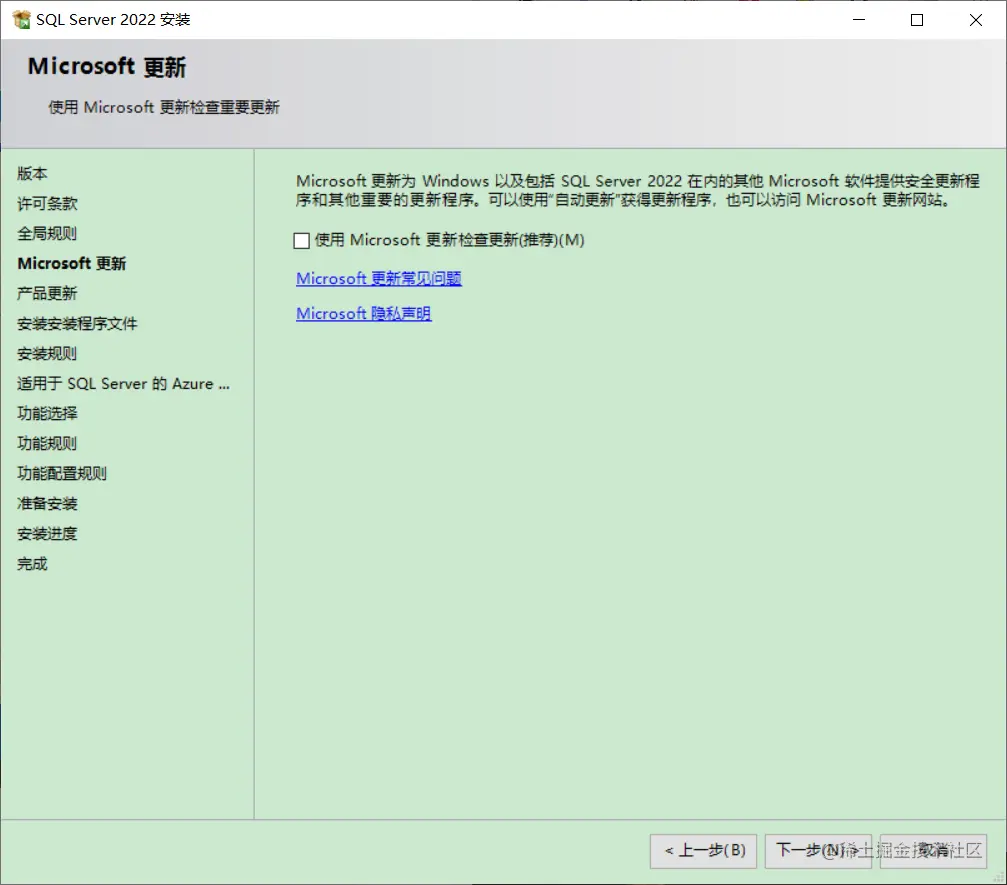Viewport: 1007px width, 885px height.
Task: Minimize the SQL Server 2022 setup window
Action: click(859, 20)
